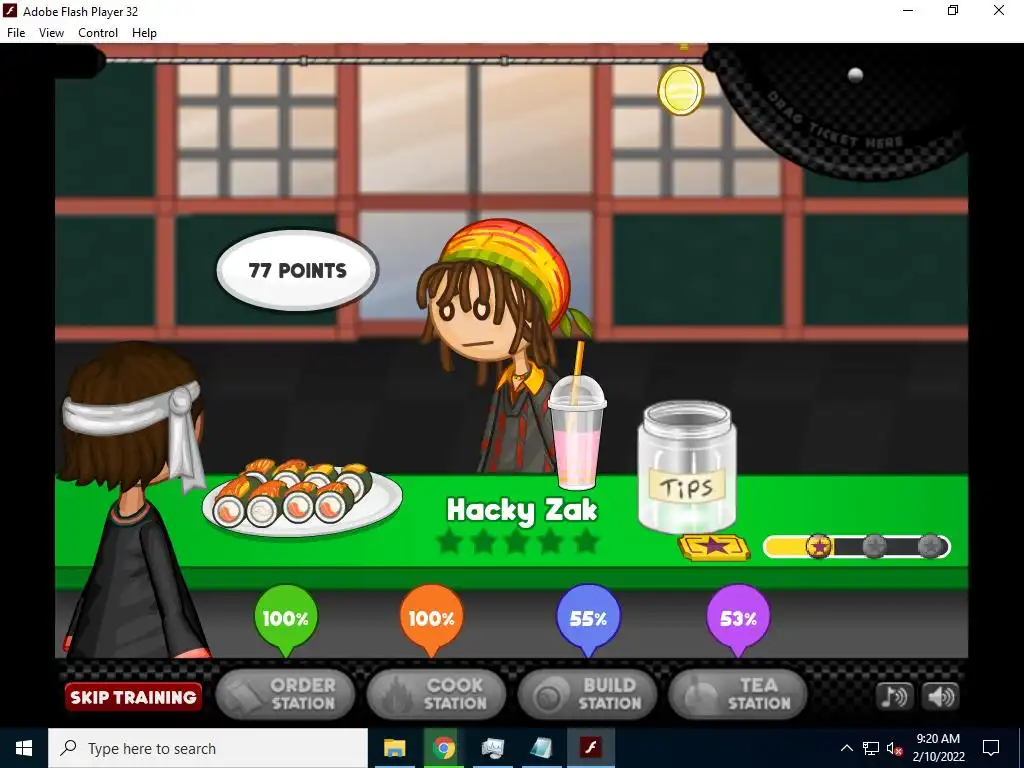Open the Windows Start menu

coord(24,748)
